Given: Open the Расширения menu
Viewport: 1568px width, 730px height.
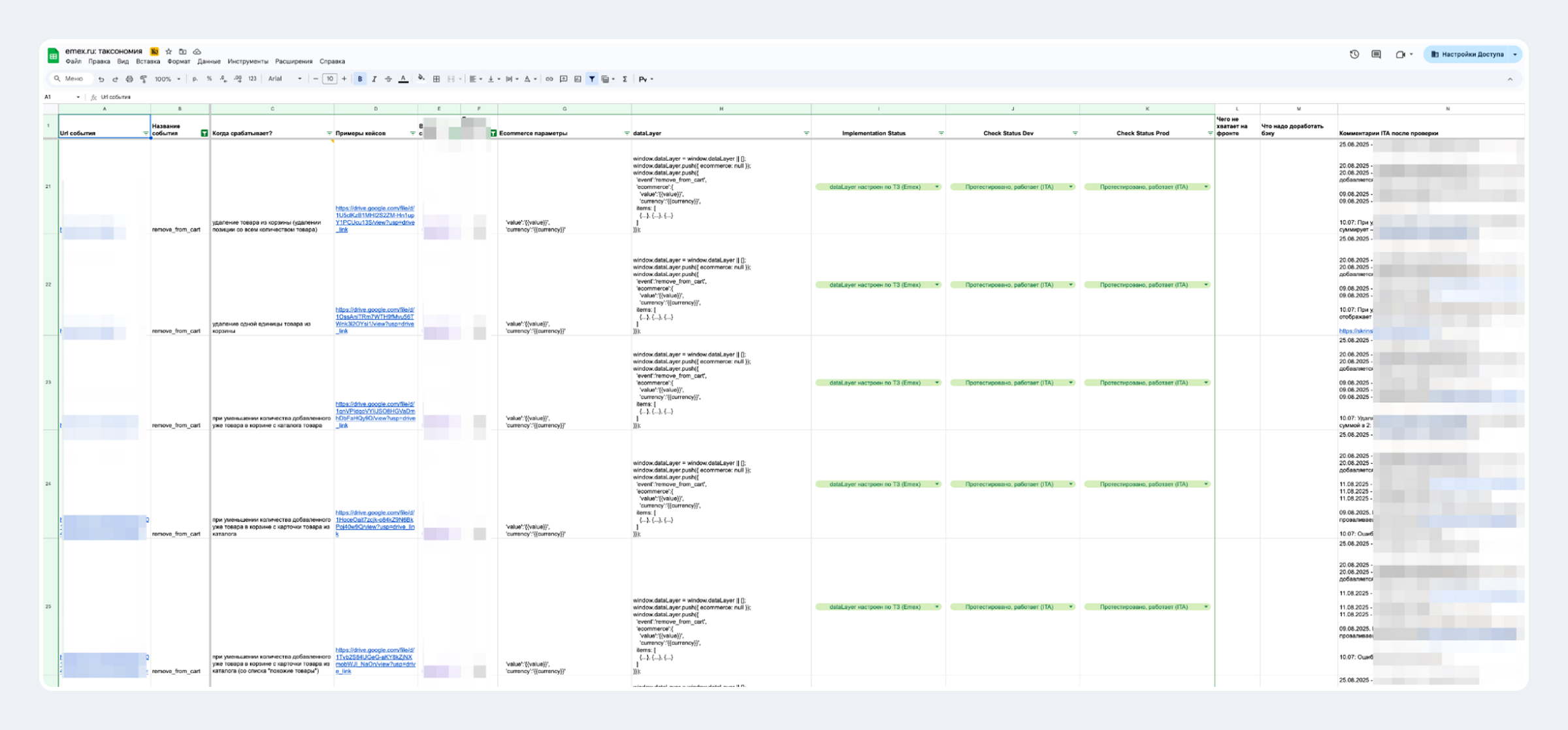Looking at the screenshot, I should click(293, 61).
